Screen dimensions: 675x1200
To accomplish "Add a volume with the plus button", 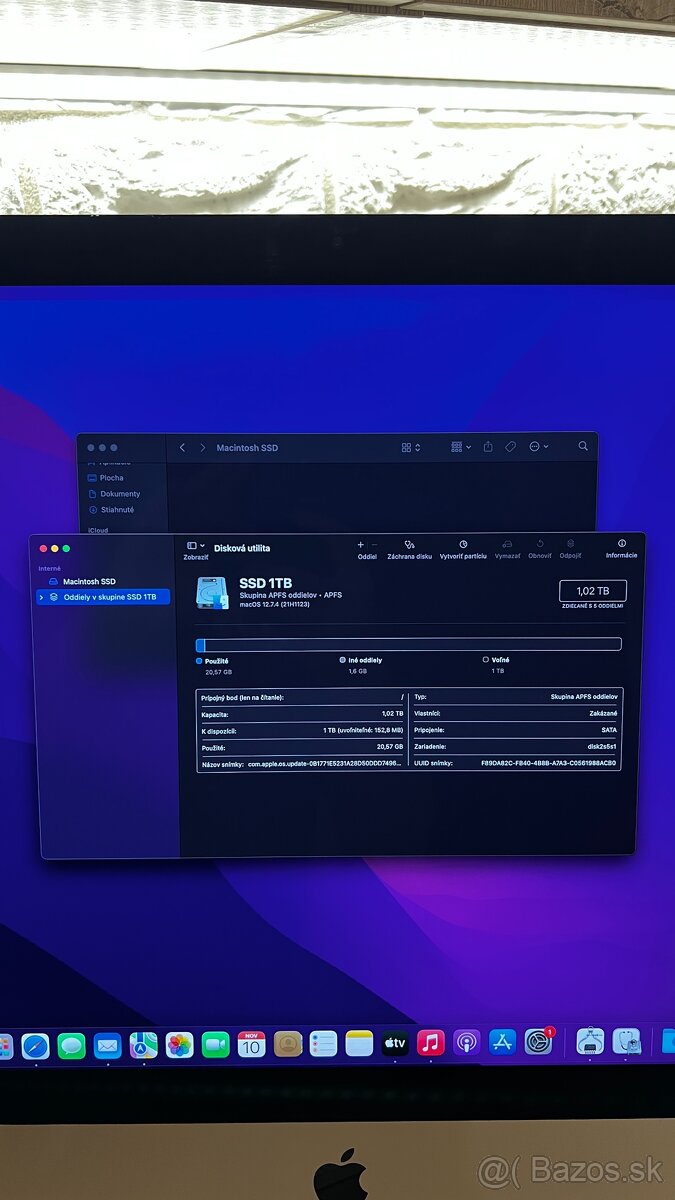I will pyautogui.click(x=361, y=545).
